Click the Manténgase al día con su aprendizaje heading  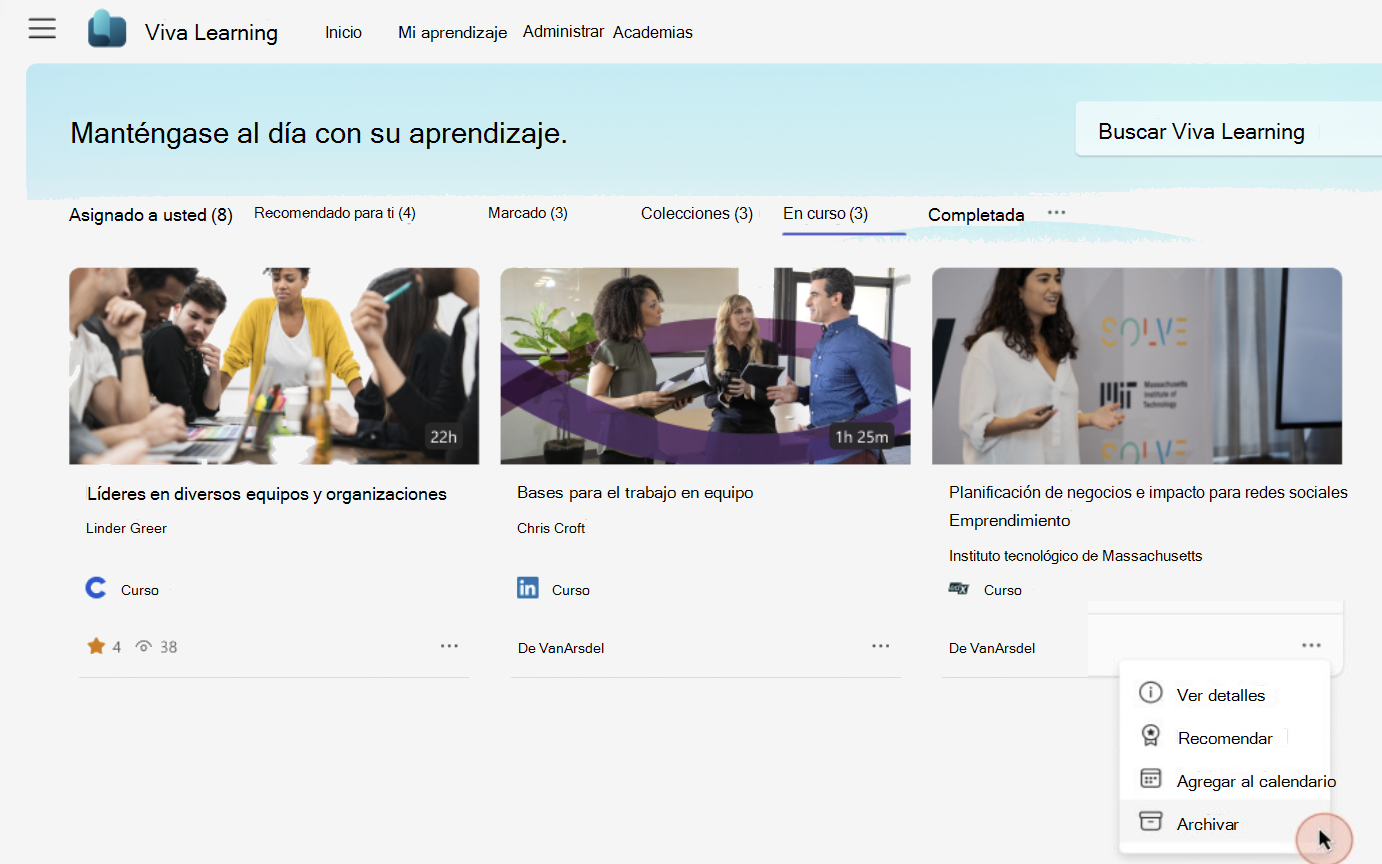tap(319, 133)
